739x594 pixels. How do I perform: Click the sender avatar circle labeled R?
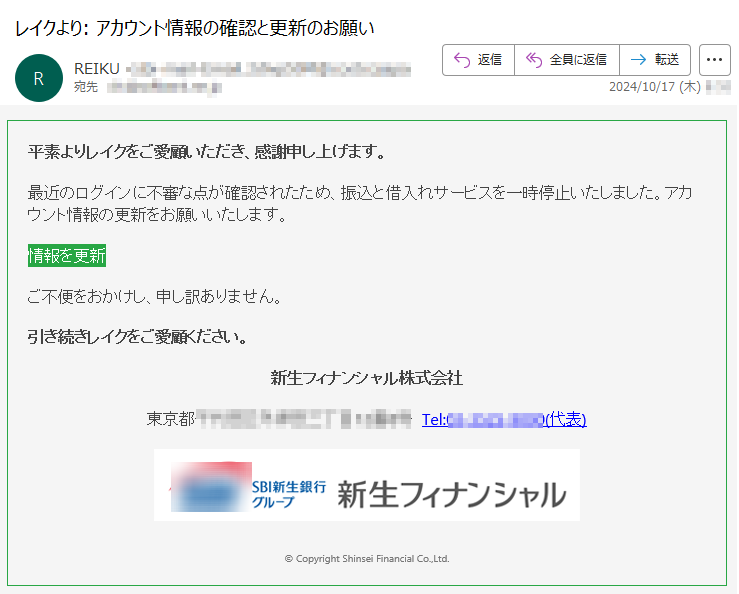tap(39, 78)
